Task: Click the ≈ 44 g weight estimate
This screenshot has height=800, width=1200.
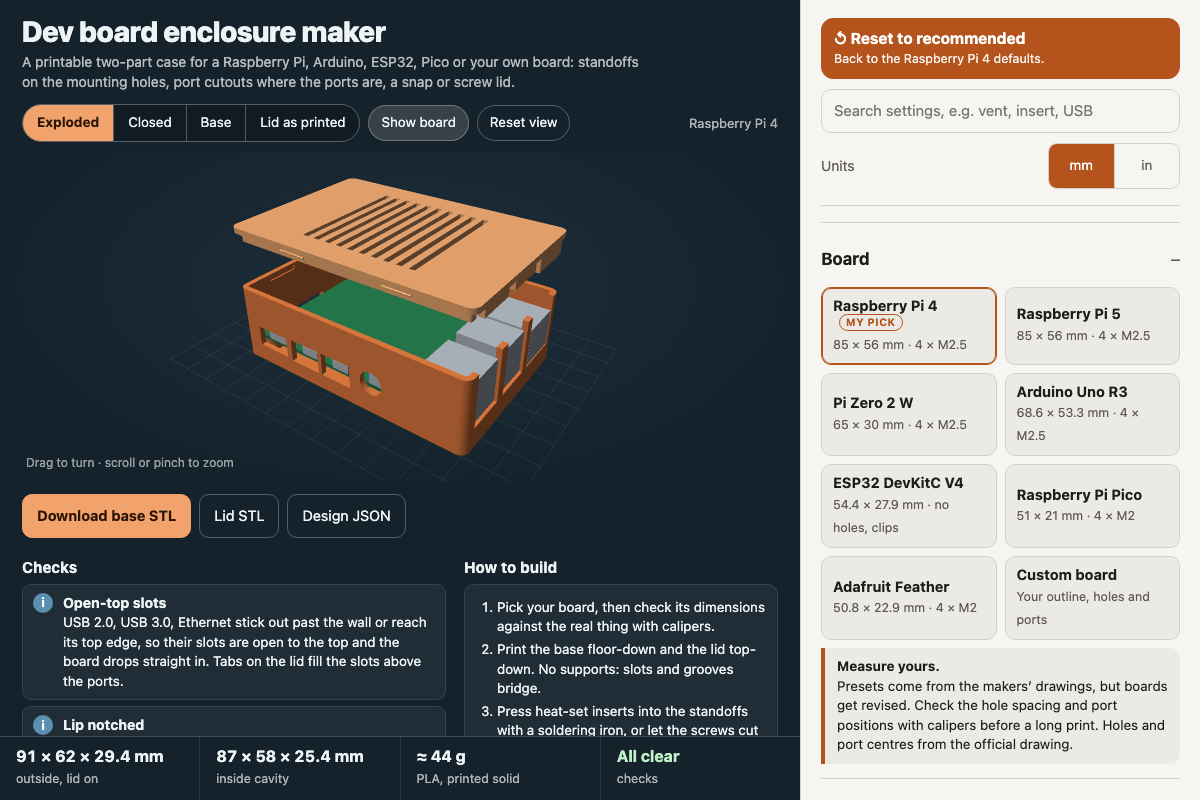Action: click(442, 756)
